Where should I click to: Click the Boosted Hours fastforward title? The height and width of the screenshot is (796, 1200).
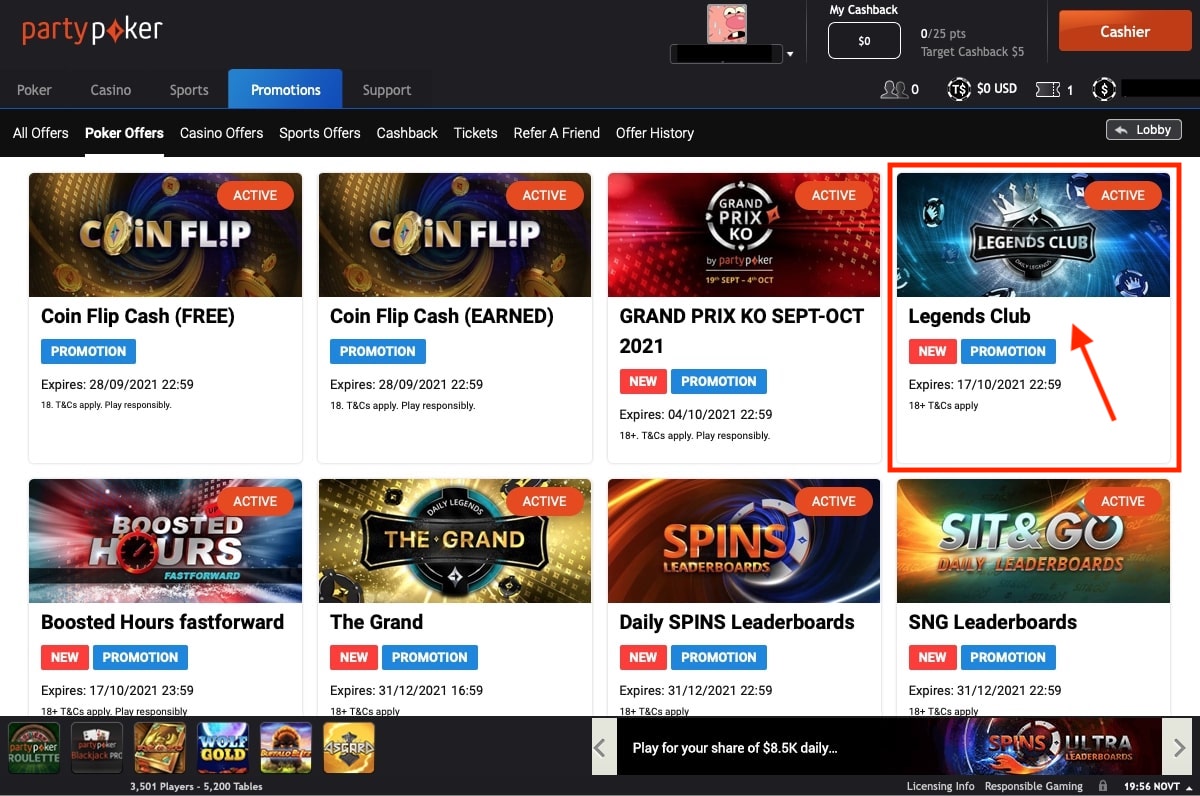pyautogui.click(x=162, y=622)
